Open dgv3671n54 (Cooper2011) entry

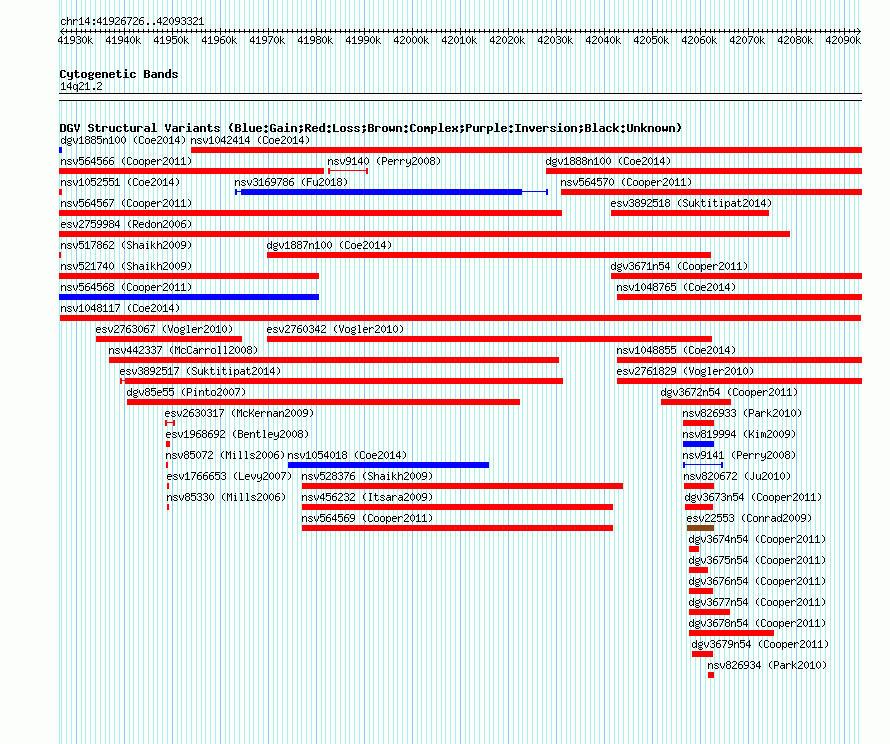tap(679, 266)
